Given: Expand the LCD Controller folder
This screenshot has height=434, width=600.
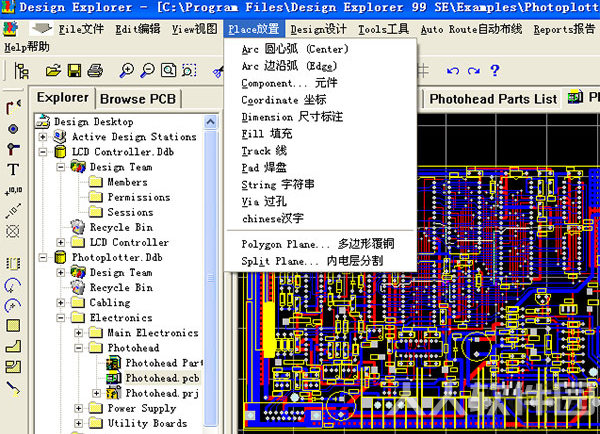Looking at the screenshot, I should [60, 242].
